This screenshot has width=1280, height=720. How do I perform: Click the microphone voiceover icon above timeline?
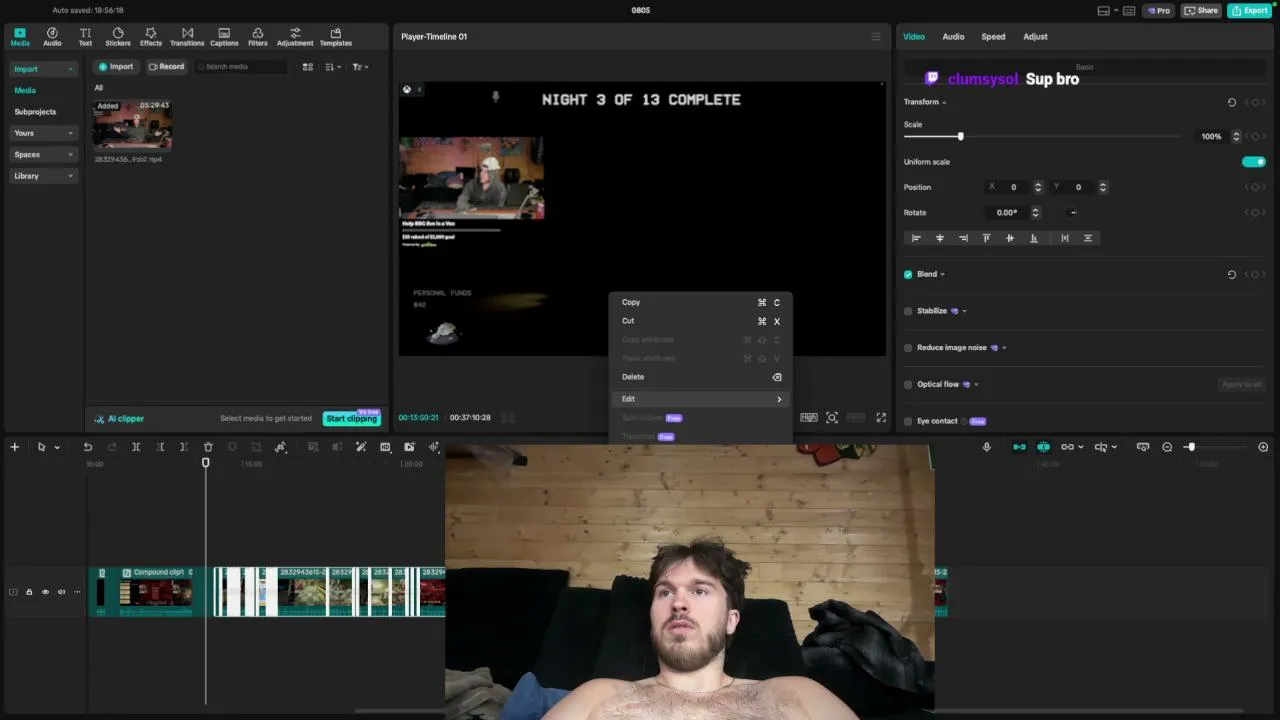click(x=987, y=447)
